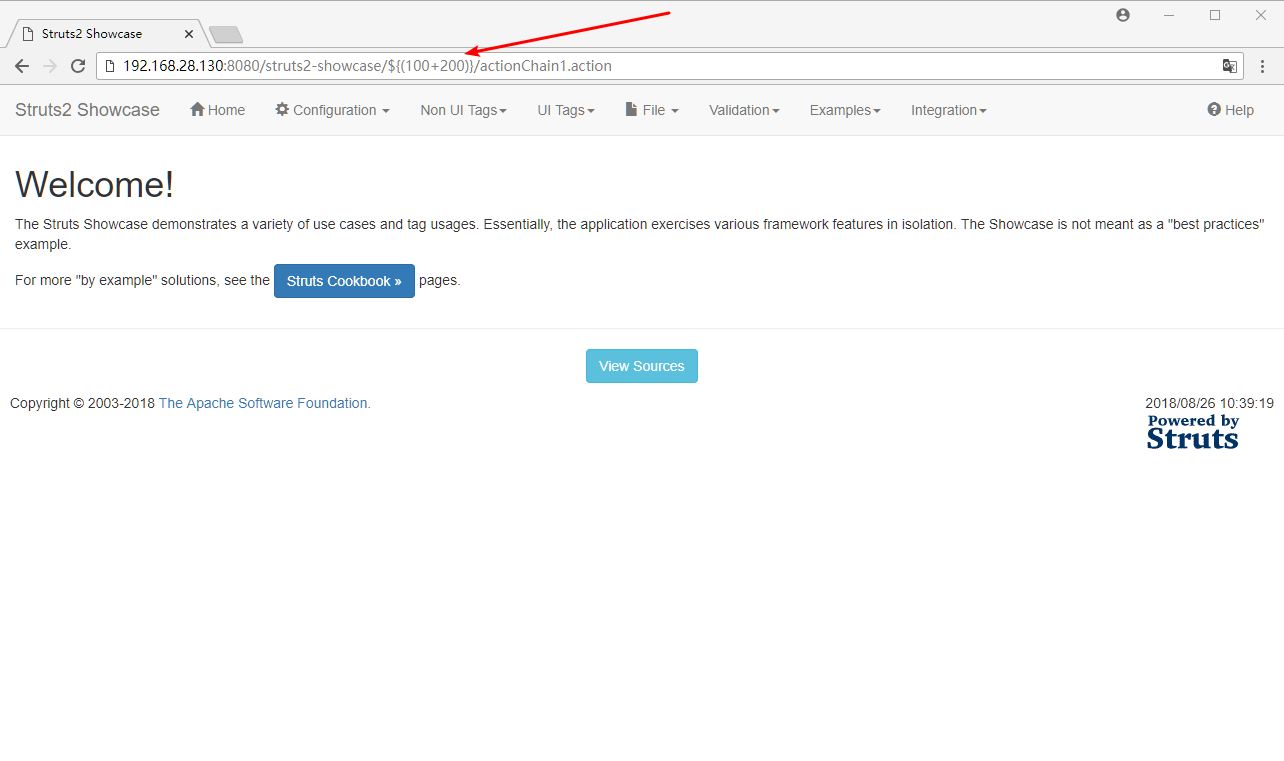Open the Examples dropdown menu
This screenshot has height=761, width=1284.
pyautogui.click(x=845, y=110)
